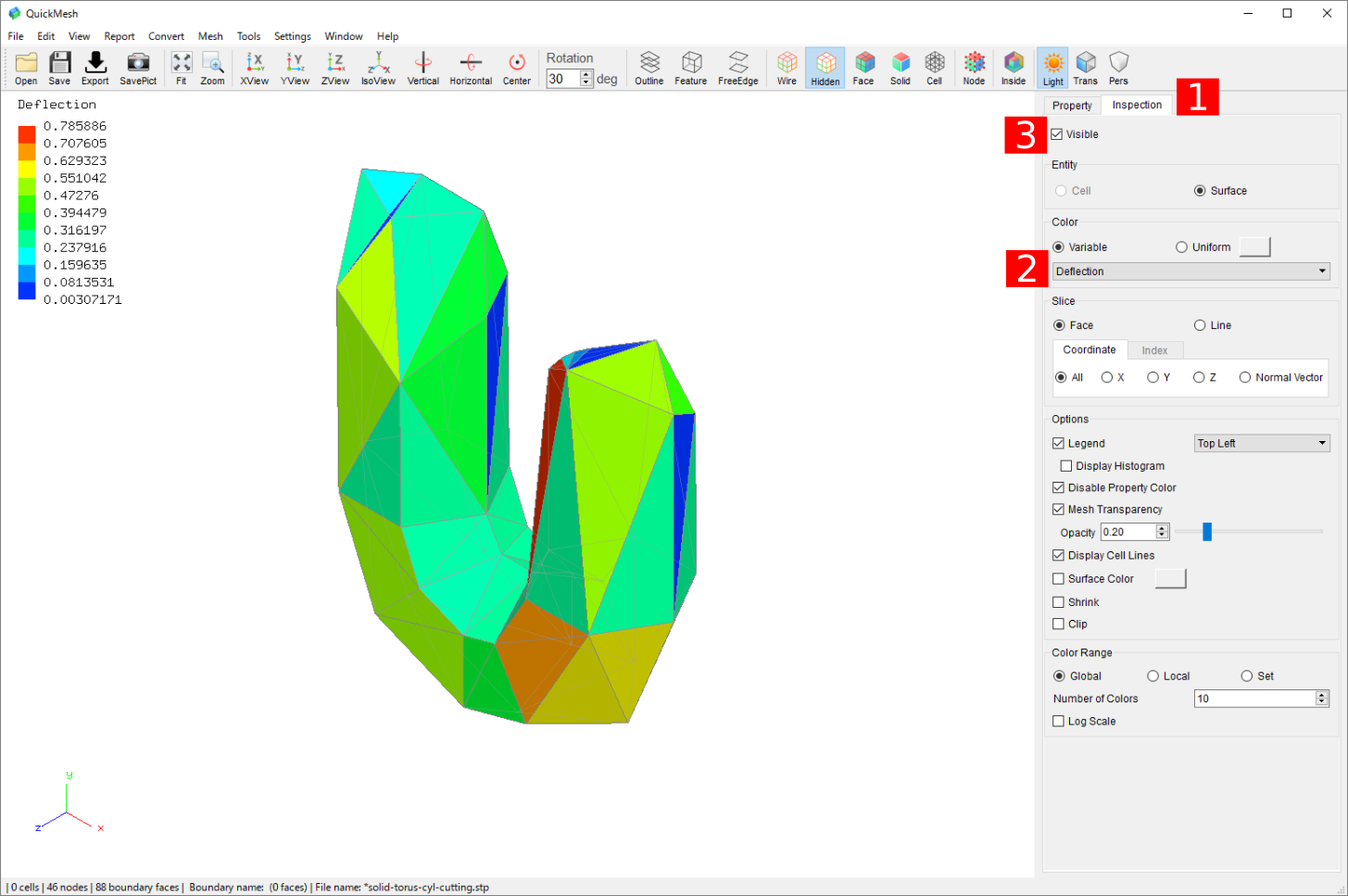Click the Export toolbar icon

(94, 69)
